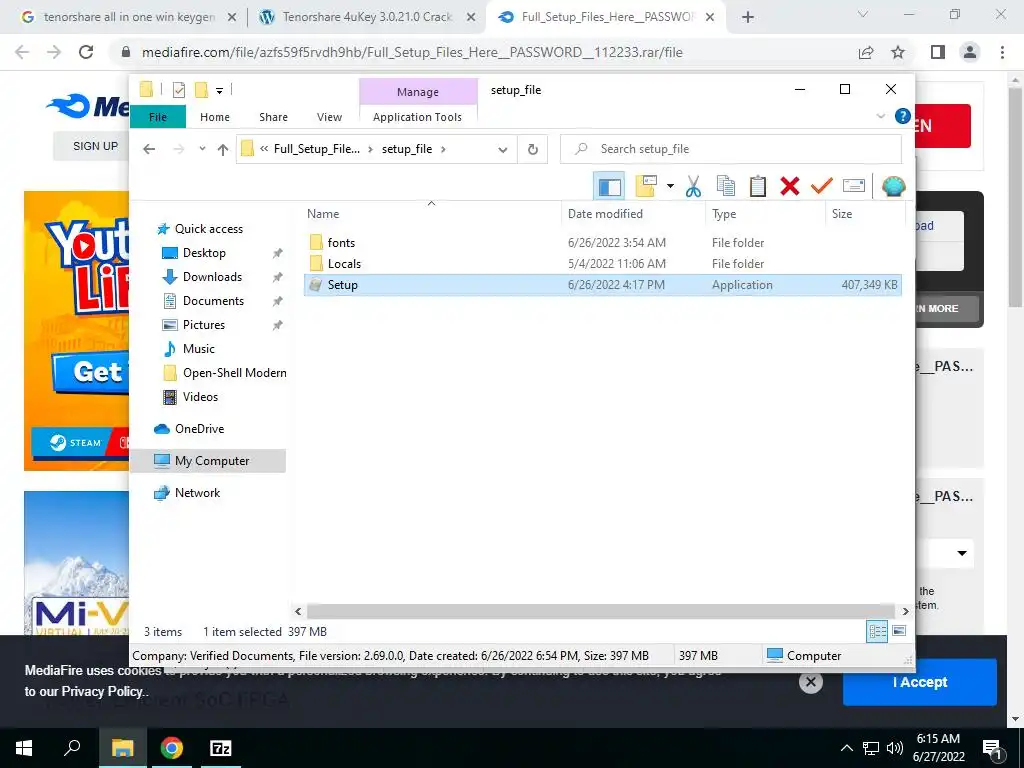Open Desktop in navigation pane
The height and width of the screenshot is (768, 1024).
[204, 253]
